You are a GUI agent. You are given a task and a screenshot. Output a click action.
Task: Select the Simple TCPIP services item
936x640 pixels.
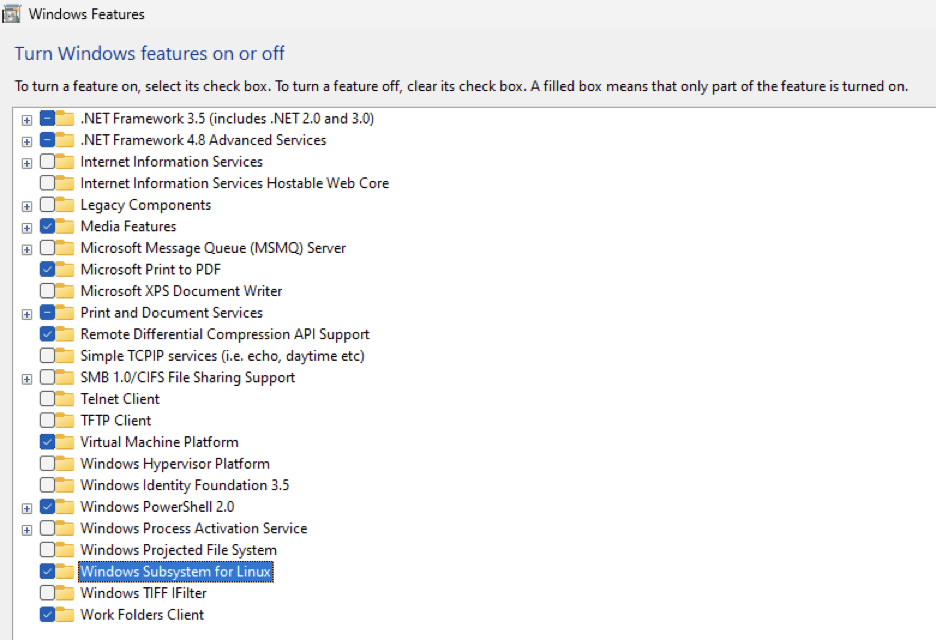[x=222, y=356]
